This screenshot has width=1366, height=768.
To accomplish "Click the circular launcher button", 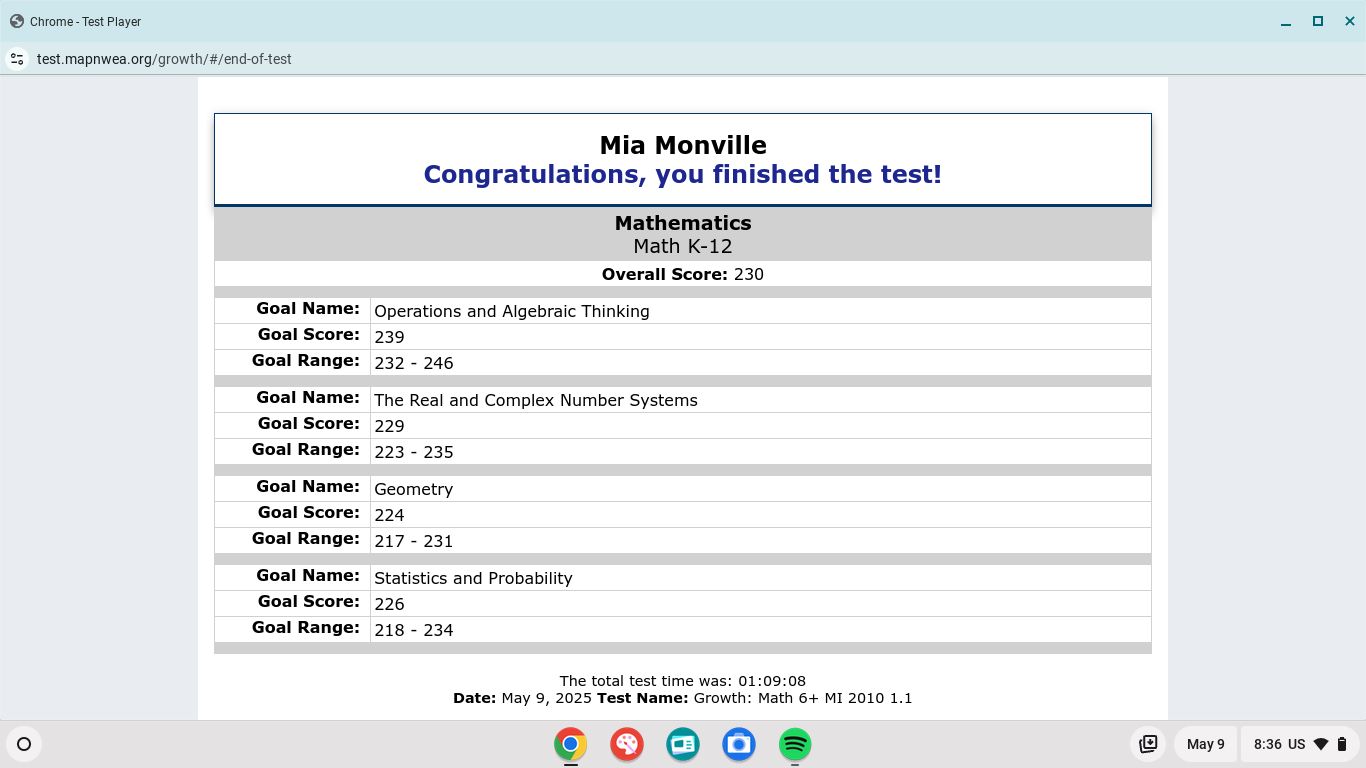I will click(x=24, y=744).
